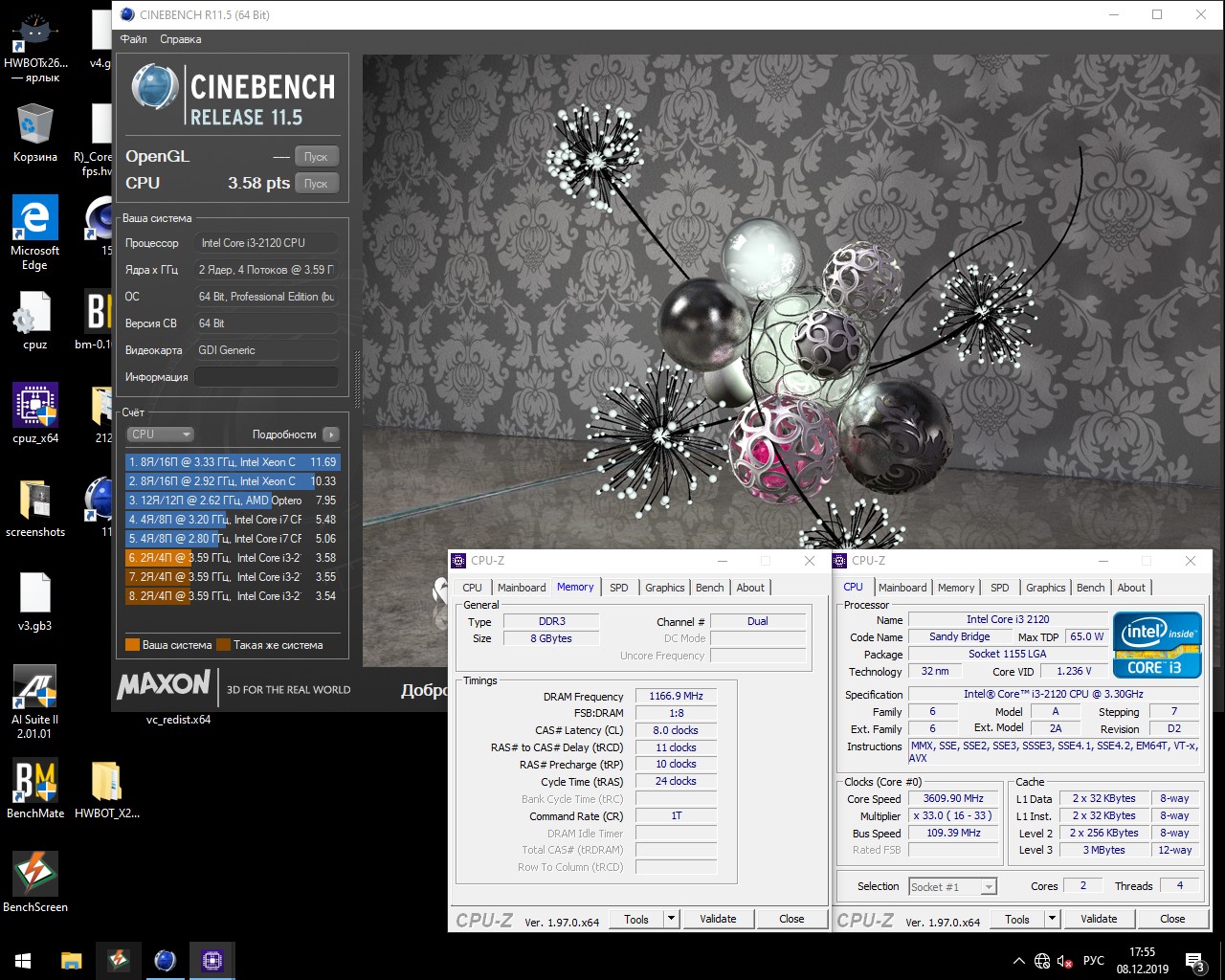The image size is (1225, 980).
Task: Click the muted volume tray icon
Action: [1064, 961]
